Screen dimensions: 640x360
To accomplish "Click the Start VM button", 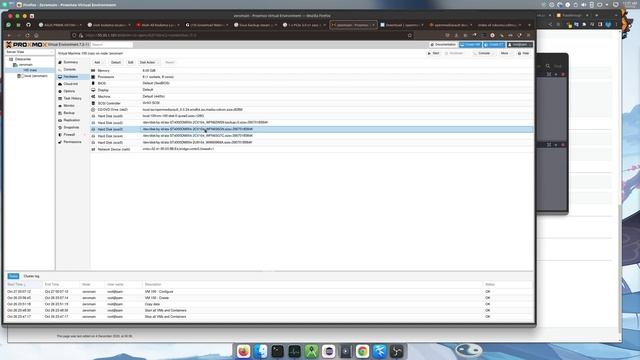I will 433,53.
